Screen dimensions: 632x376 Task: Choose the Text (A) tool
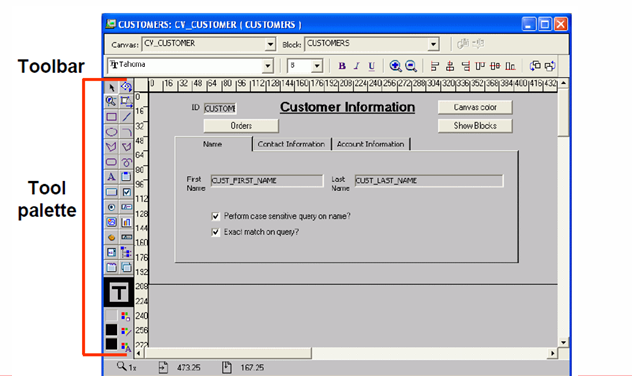pos(111,177)
